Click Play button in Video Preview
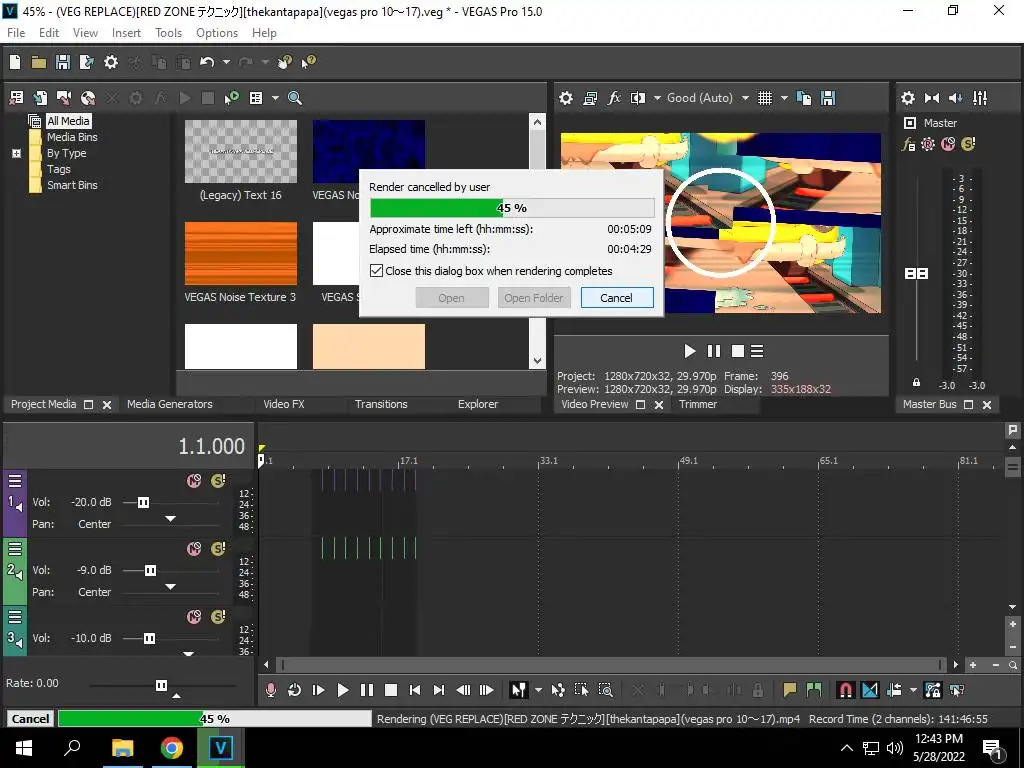The height and width of the screenshot is (768, 1024). pyautogui.click(x=690, y=351)
